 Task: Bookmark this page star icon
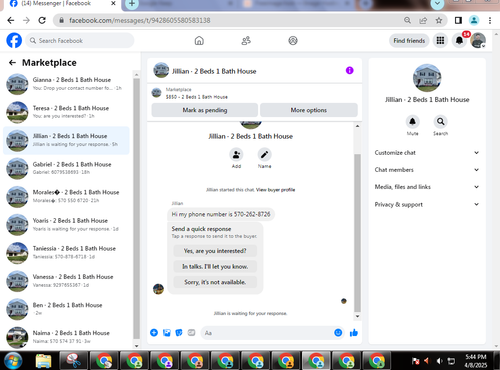439,20
